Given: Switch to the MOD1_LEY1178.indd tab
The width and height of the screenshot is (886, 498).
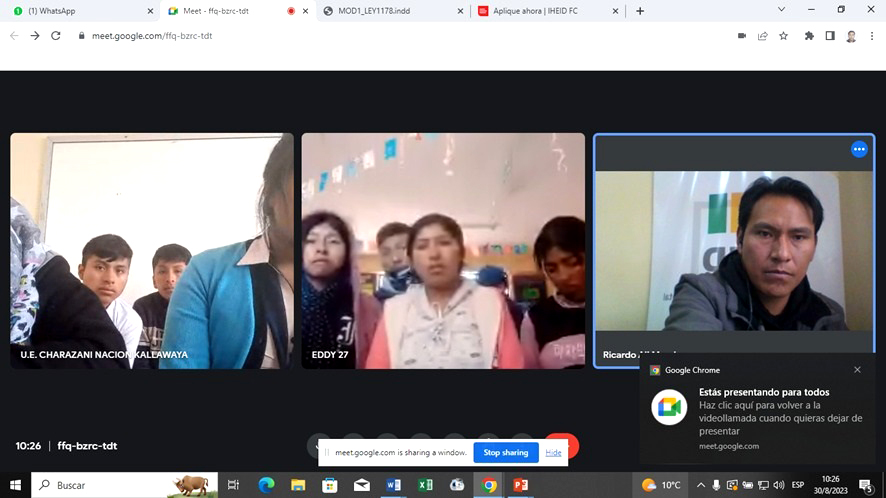Looking at the screenshot, I should (390, 11).
